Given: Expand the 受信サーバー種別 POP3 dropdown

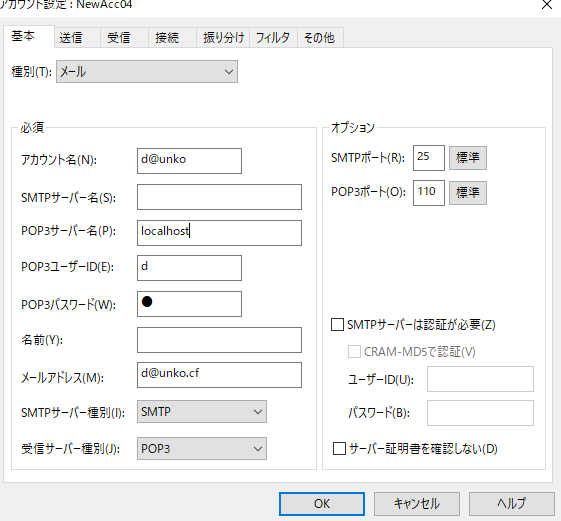Looking at the screenshot, I should click(x=202, y=448).
